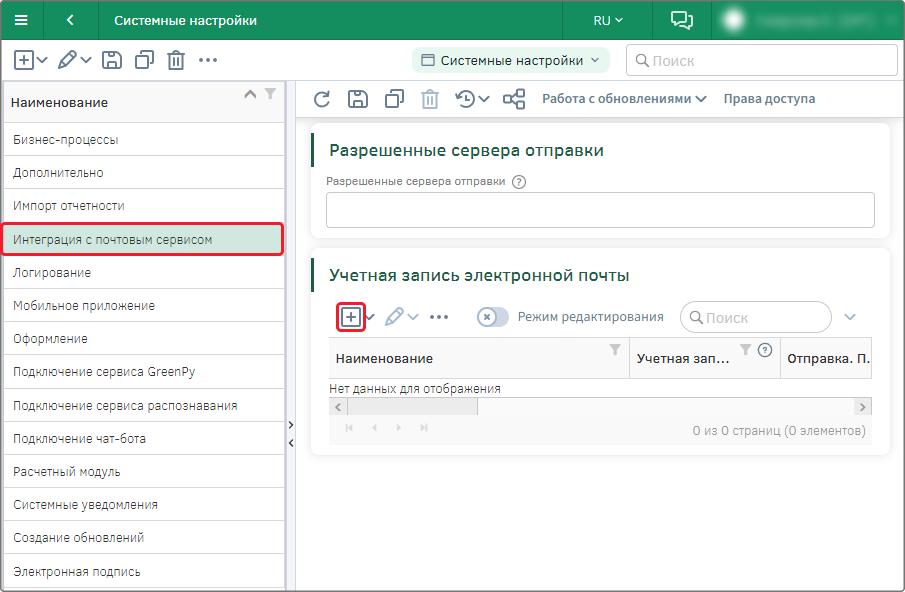Sort by Отправка. П. column header
This screenshot has width=905, height=592.
pyautogui.click(x=828, y=358)
